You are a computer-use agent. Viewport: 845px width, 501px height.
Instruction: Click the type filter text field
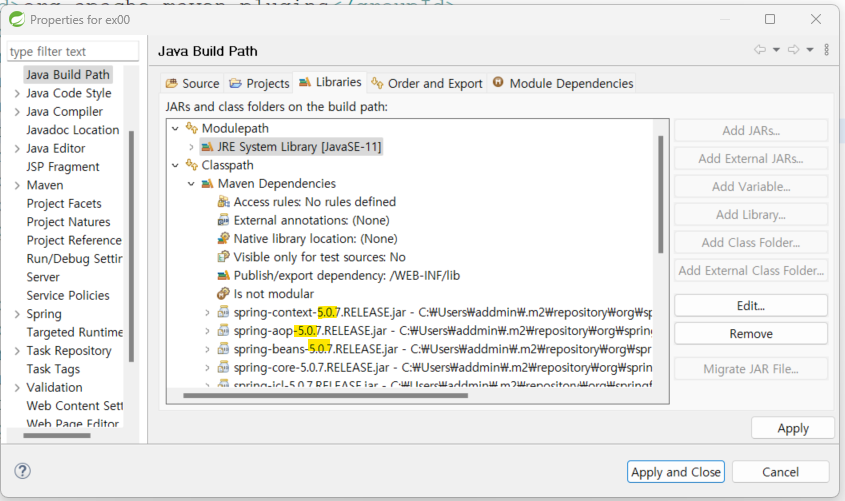point(73,52)
